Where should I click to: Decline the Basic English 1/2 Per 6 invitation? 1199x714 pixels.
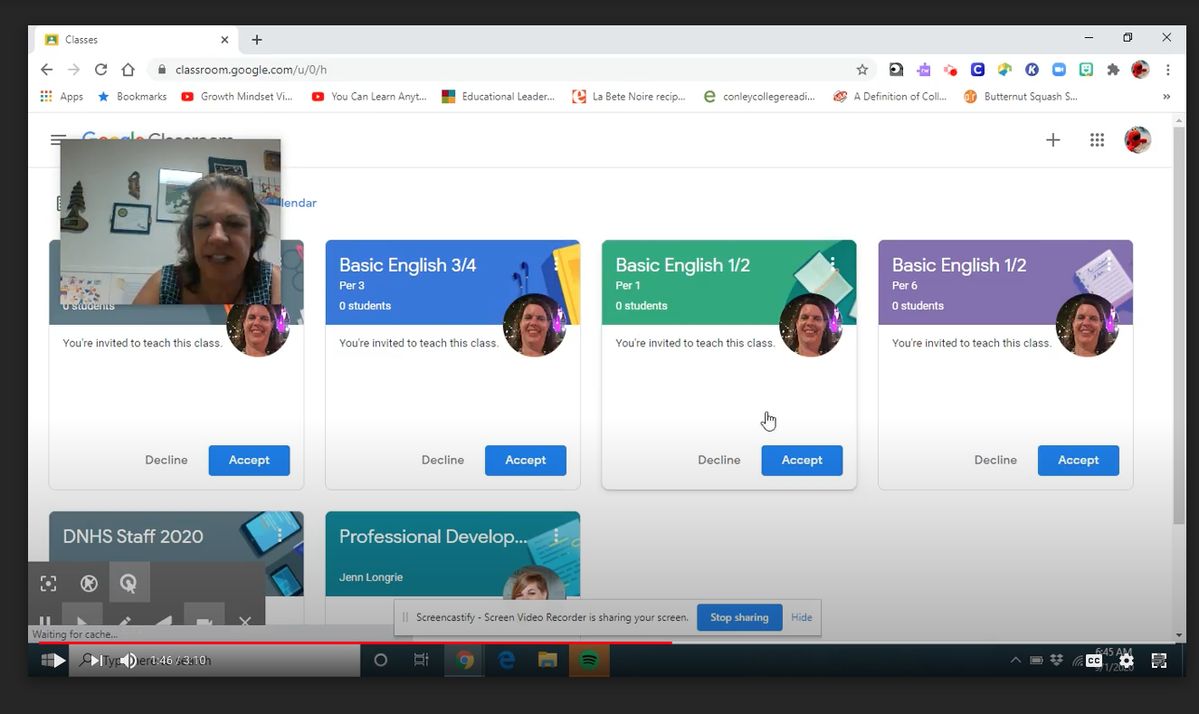pos(995,460)
